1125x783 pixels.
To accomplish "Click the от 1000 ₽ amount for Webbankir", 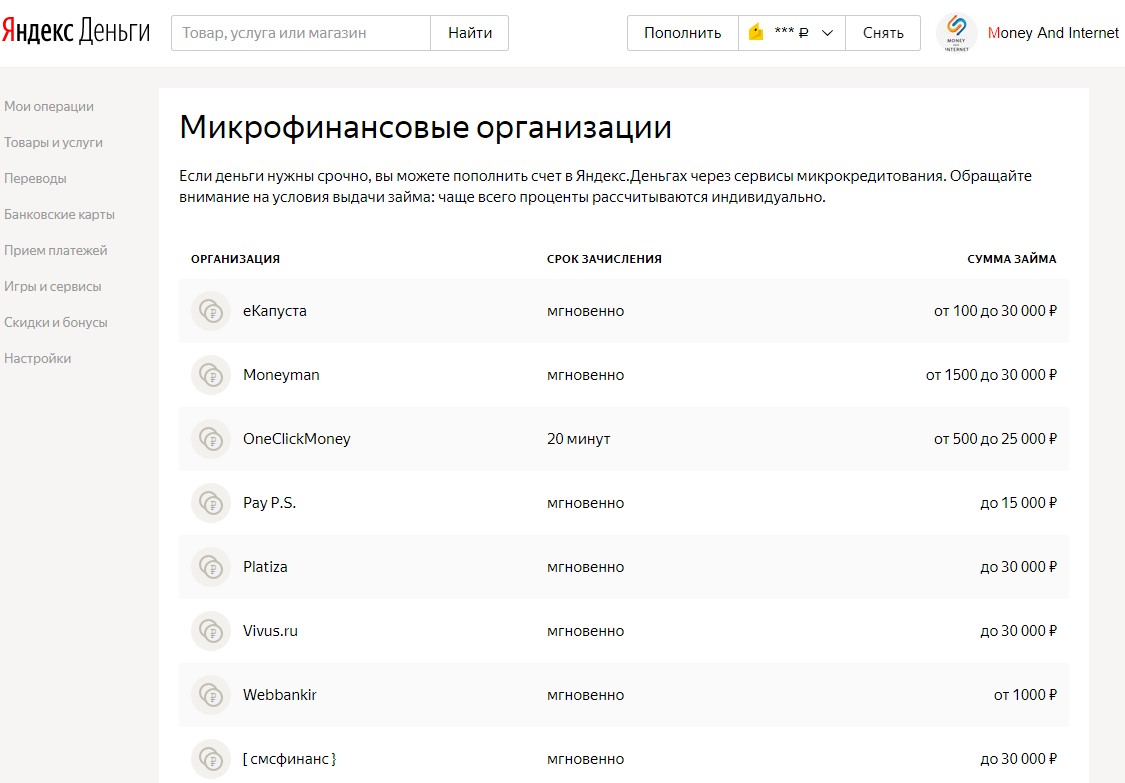I will tap(1025, 695).
